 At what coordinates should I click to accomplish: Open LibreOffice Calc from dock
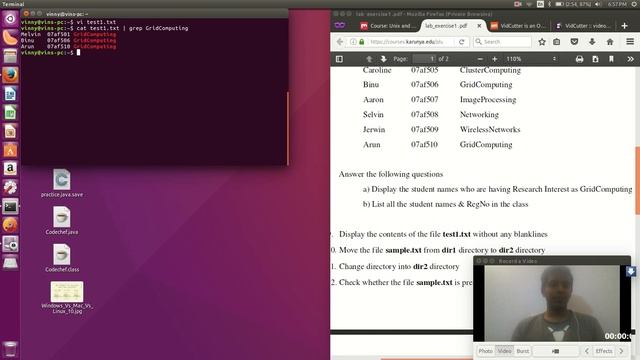point(10,113)
